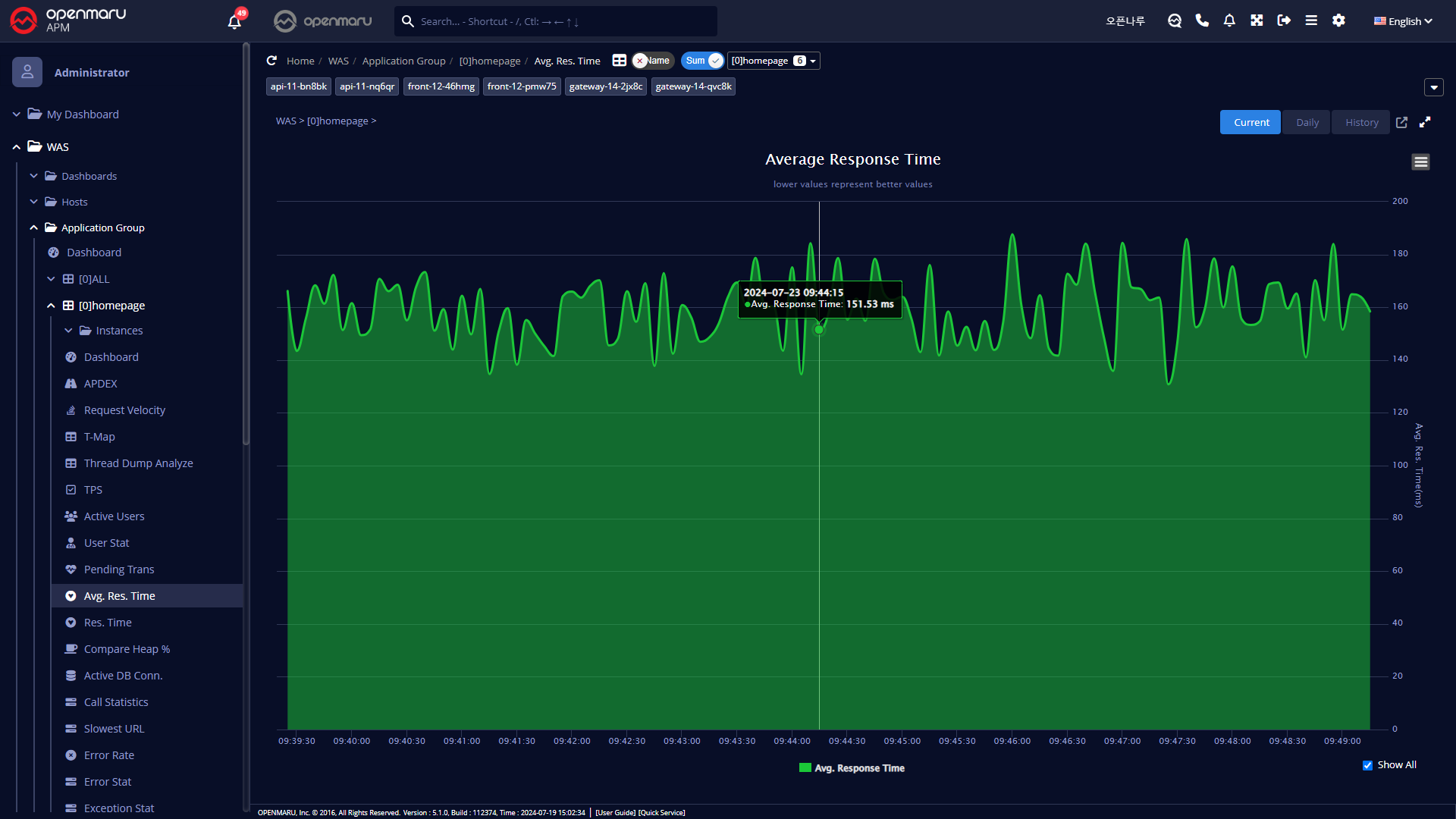Uncheck the Show All checkbox

(1367, 765)
